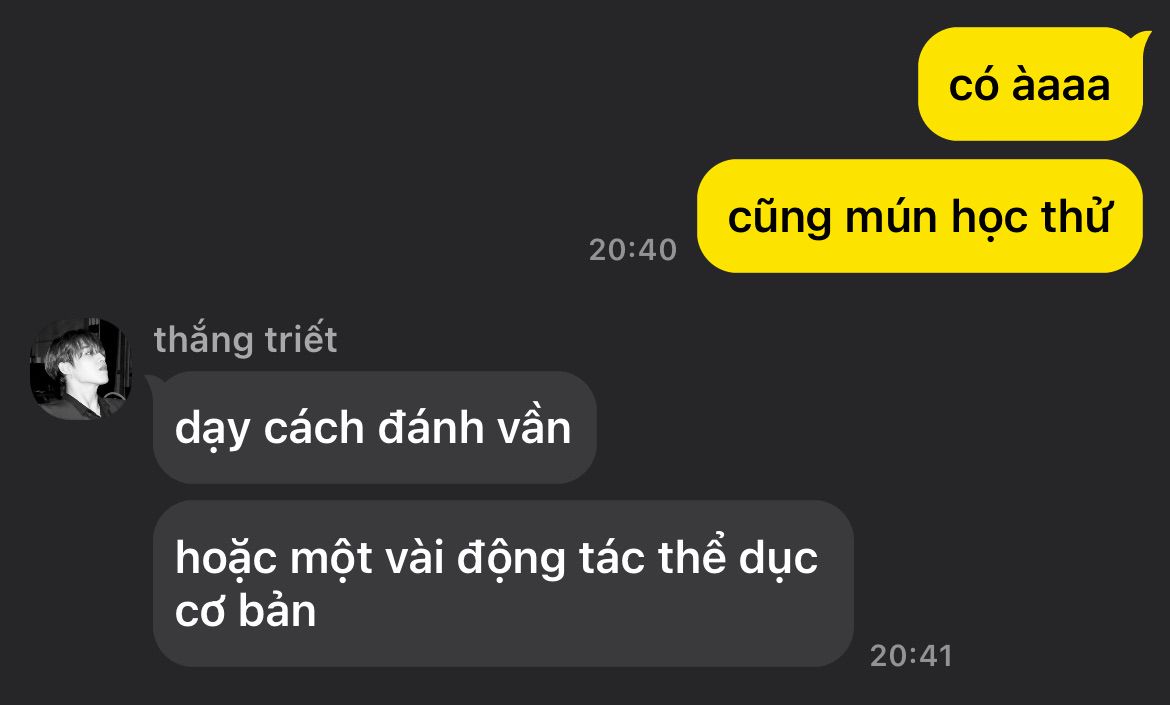The image size is (1170, 705).
Task: Select the gray message dạy cách đánh vần
Action: (x=375, y=427)
